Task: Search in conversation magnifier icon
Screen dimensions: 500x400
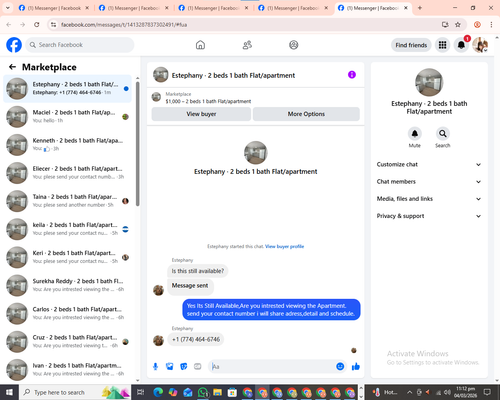Action: coord(443,134)
